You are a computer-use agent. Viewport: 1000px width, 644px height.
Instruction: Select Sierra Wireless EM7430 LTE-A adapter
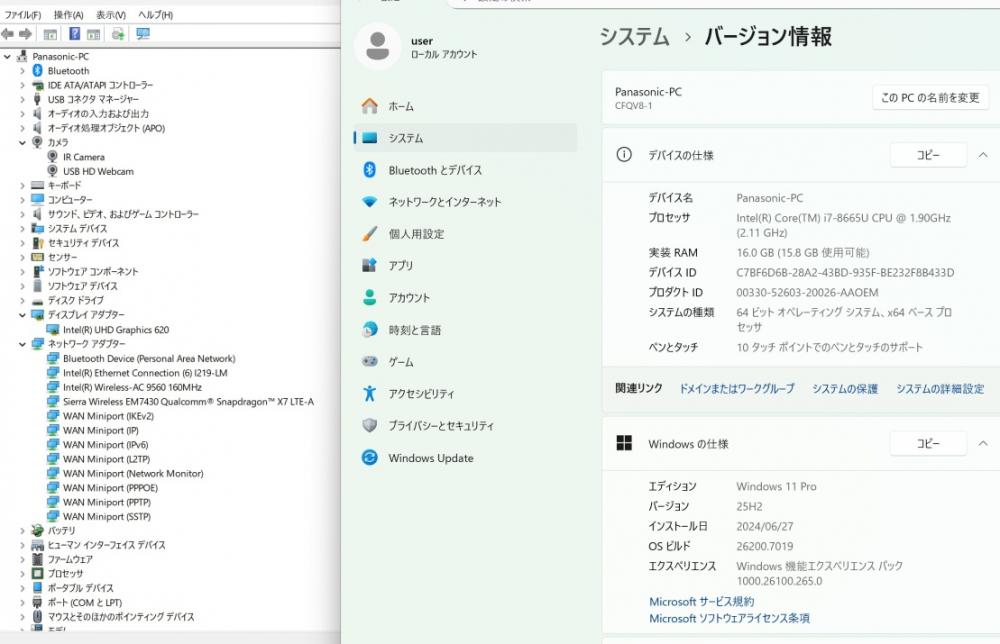[x=188, y=402]
